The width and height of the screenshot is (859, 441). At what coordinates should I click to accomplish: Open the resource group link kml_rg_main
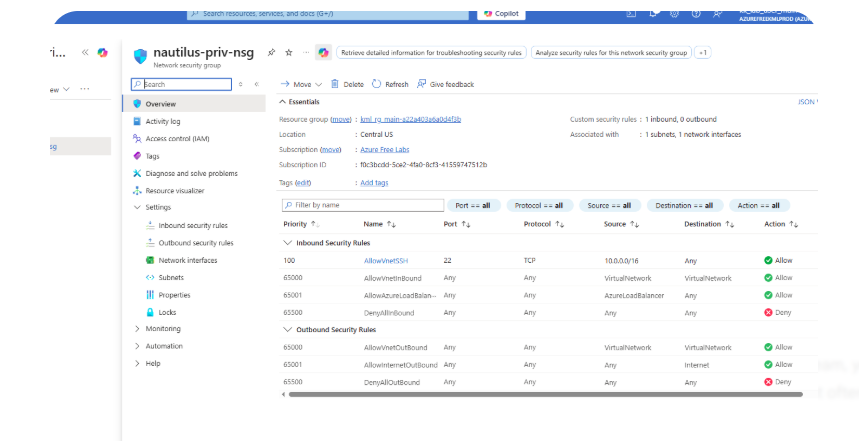pos(410,119)
